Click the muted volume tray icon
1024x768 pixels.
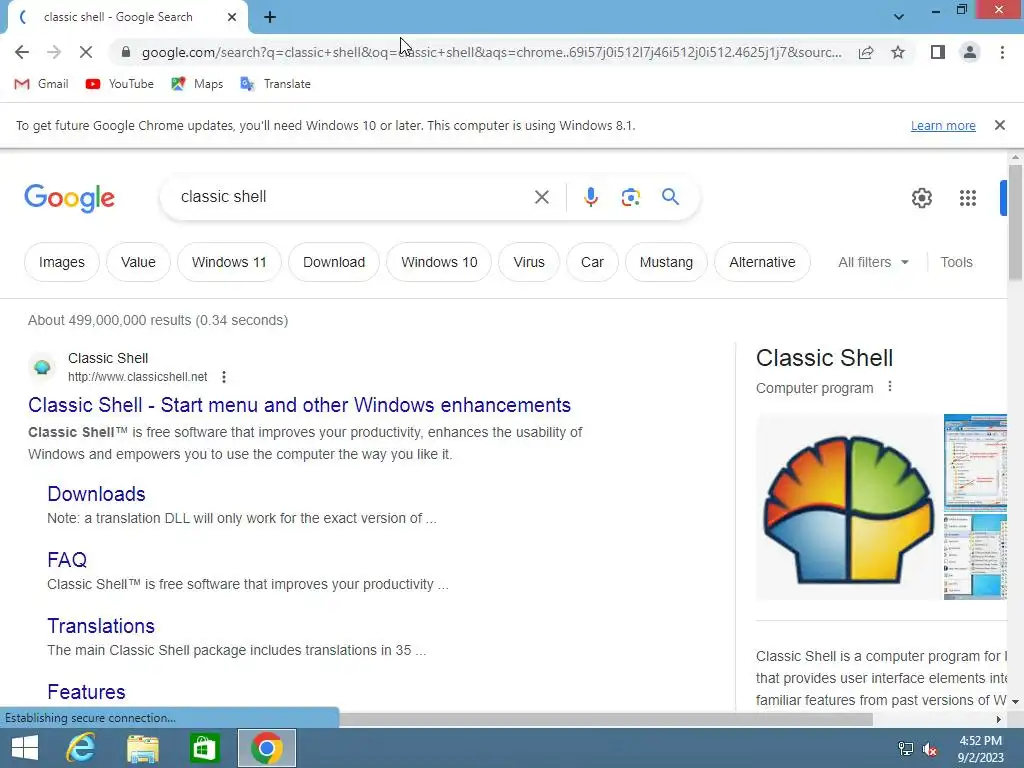(930, 749)
